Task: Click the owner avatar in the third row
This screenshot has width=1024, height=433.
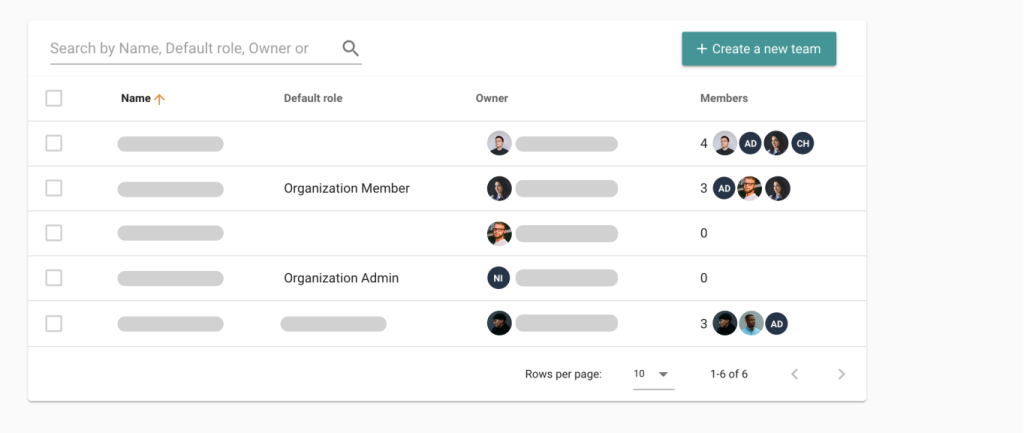Action: click(499, 233)
